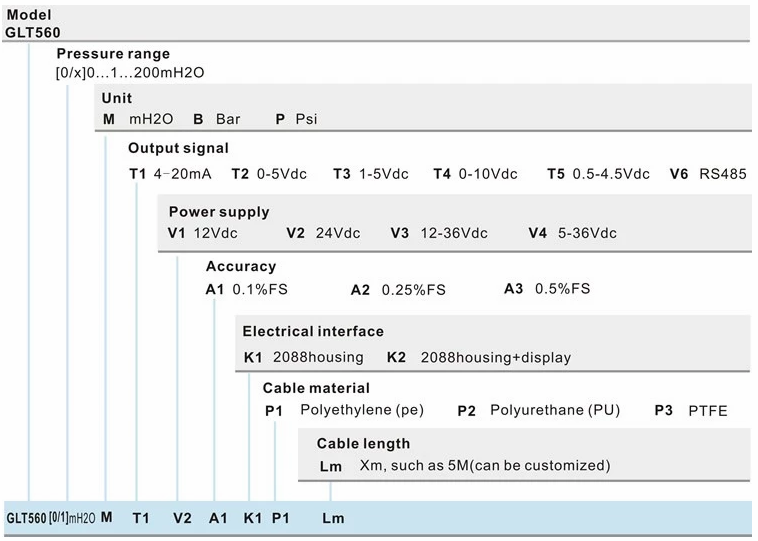This screenshot has width=758, height=541.
Task: Select the '2088housing+display' interface text
Action: (496, 358)
